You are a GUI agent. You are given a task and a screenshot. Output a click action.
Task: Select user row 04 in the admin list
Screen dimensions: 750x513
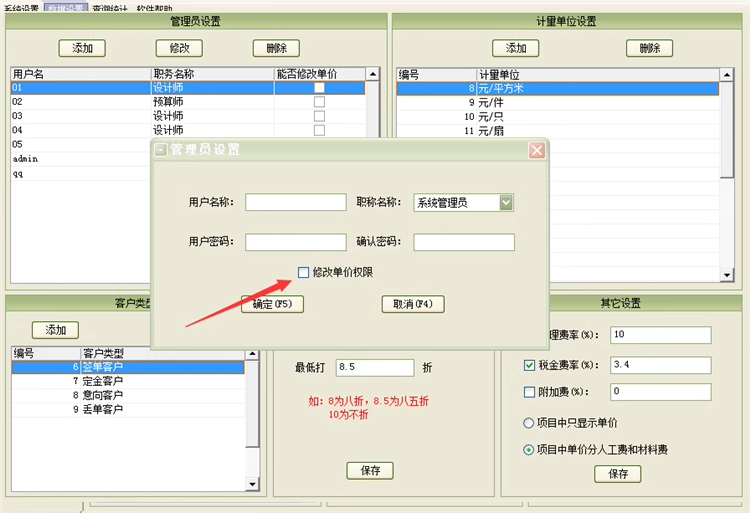click(188, 130)
